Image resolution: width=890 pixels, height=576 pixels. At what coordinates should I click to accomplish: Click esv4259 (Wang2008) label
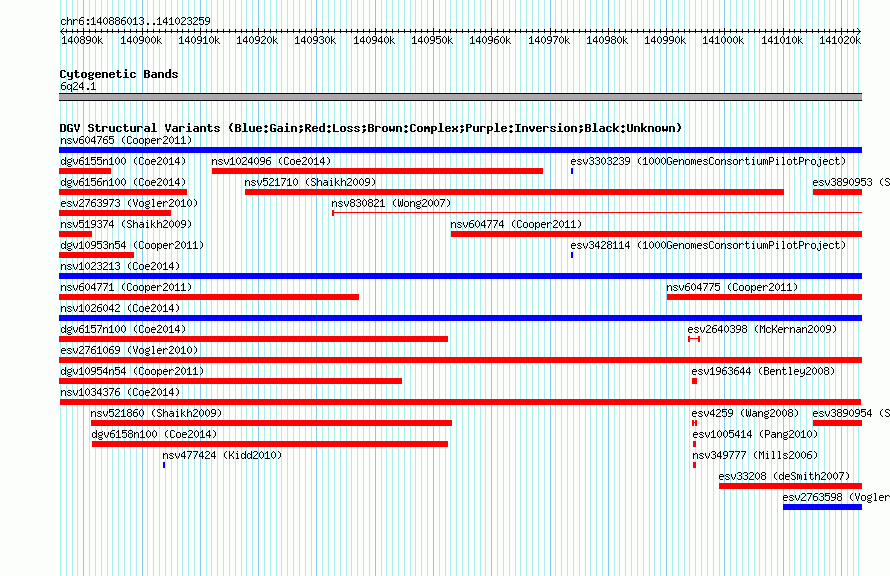coord(745,413)
